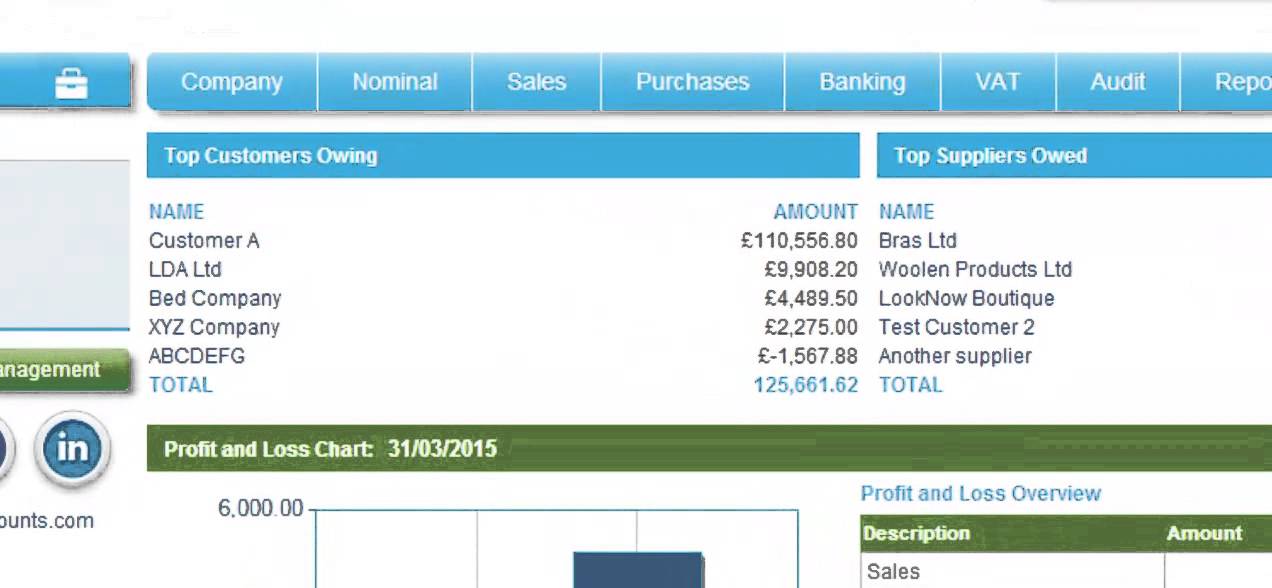Viewport: 1272px width, 588px height.
Task: Go to the Sales menu
Action: tap(536, 82)
